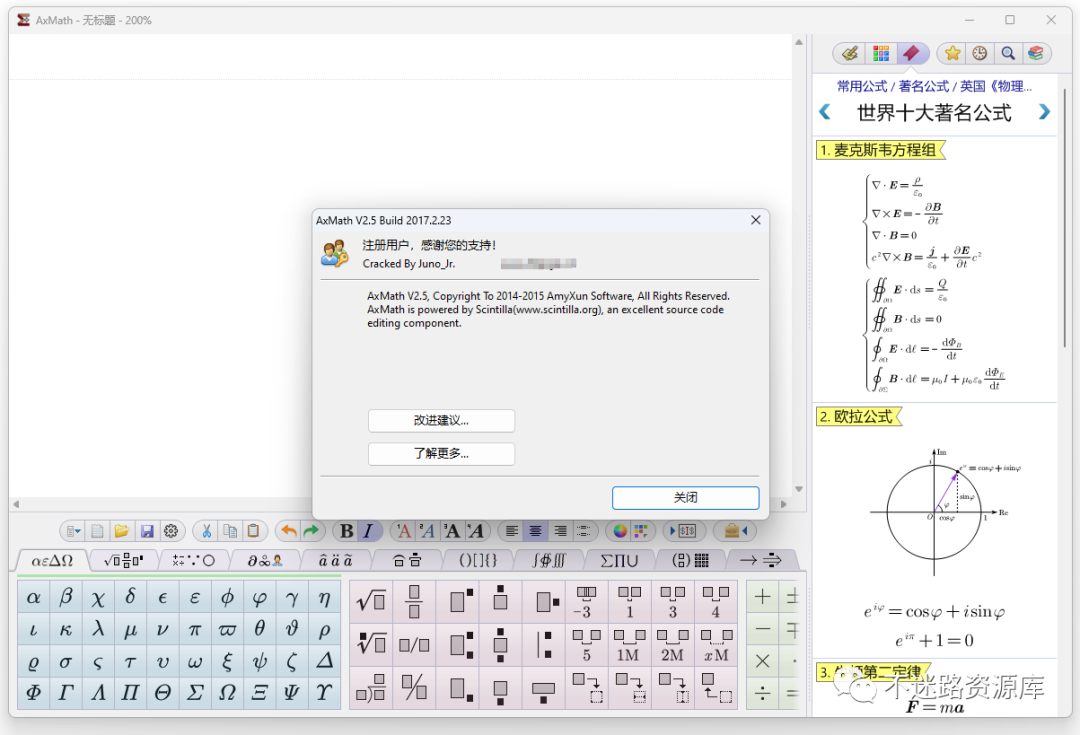
Task: Open the color wheel picker
Action: [620, 530]
